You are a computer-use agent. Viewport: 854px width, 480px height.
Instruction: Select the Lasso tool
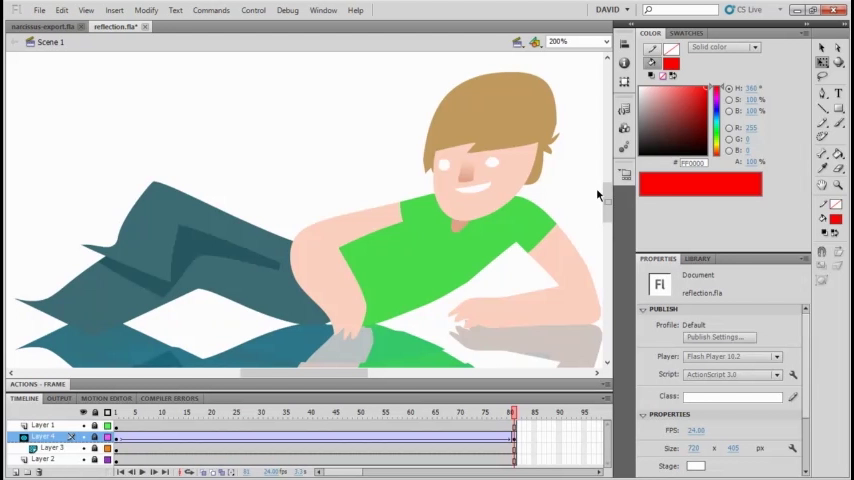click(822, 77)
